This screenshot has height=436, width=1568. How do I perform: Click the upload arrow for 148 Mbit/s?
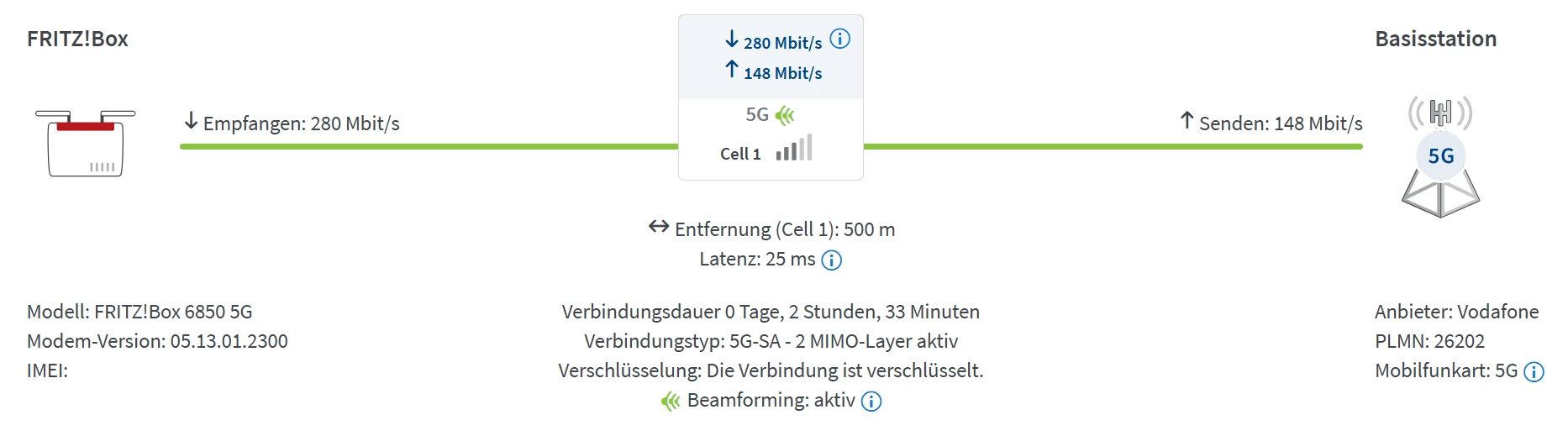pos(732,70)
